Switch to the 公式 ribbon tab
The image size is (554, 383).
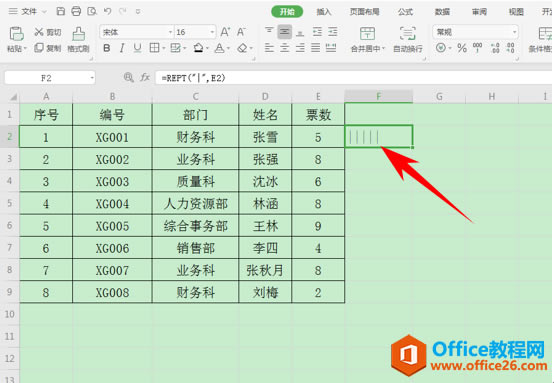click(405, 12)
